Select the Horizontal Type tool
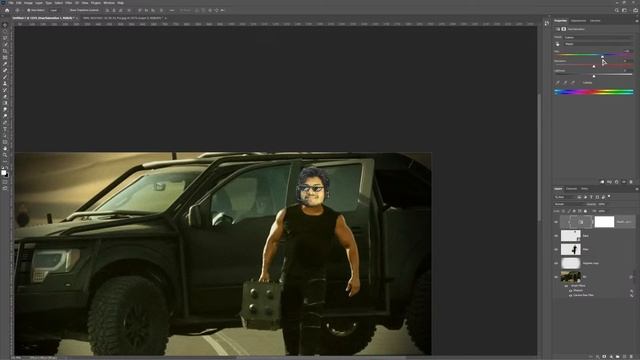The height and width of the screenshot is (360, 640). (5, 129)
